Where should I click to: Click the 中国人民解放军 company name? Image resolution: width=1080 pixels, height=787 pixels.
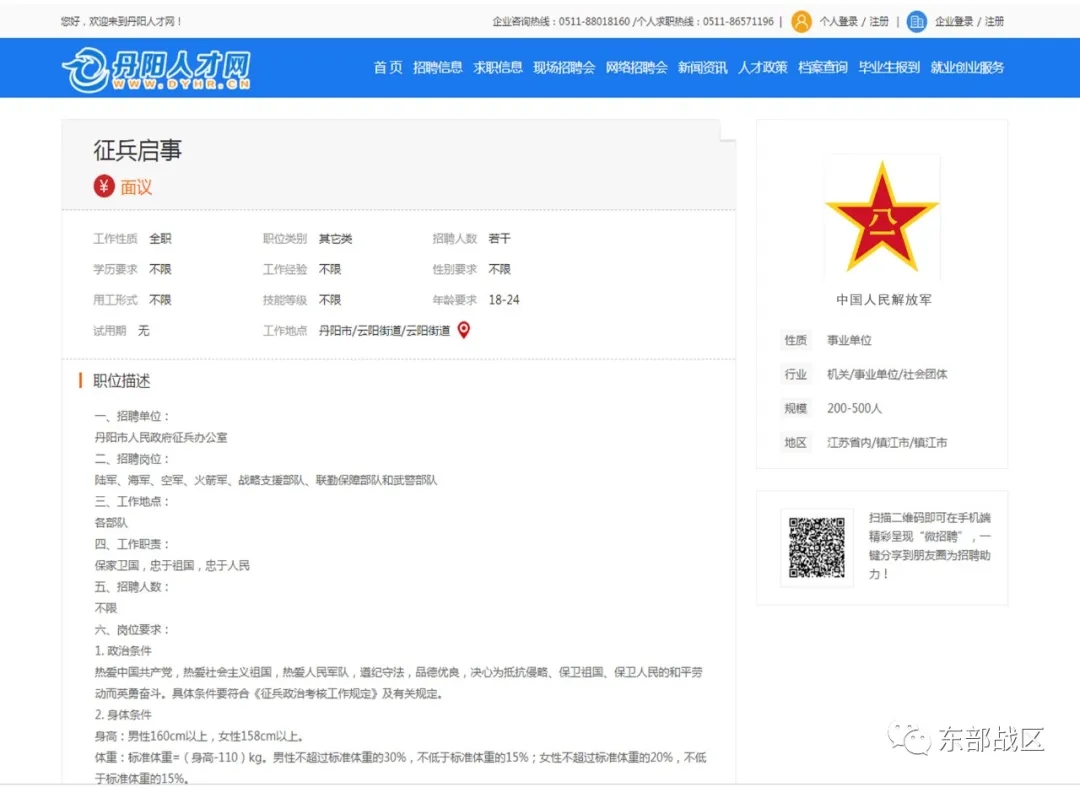pyautogui.click(x=883, y=300)
